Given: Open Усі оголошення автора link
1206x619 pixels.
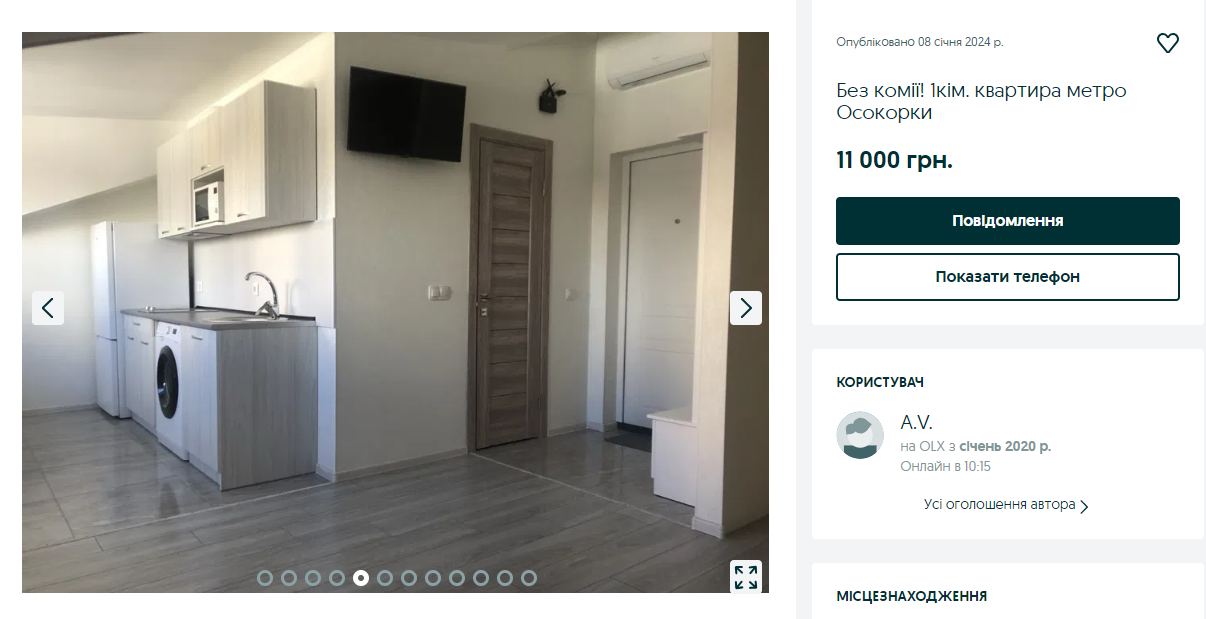Looking at the screenshot, I should [x=1000, y=505].
